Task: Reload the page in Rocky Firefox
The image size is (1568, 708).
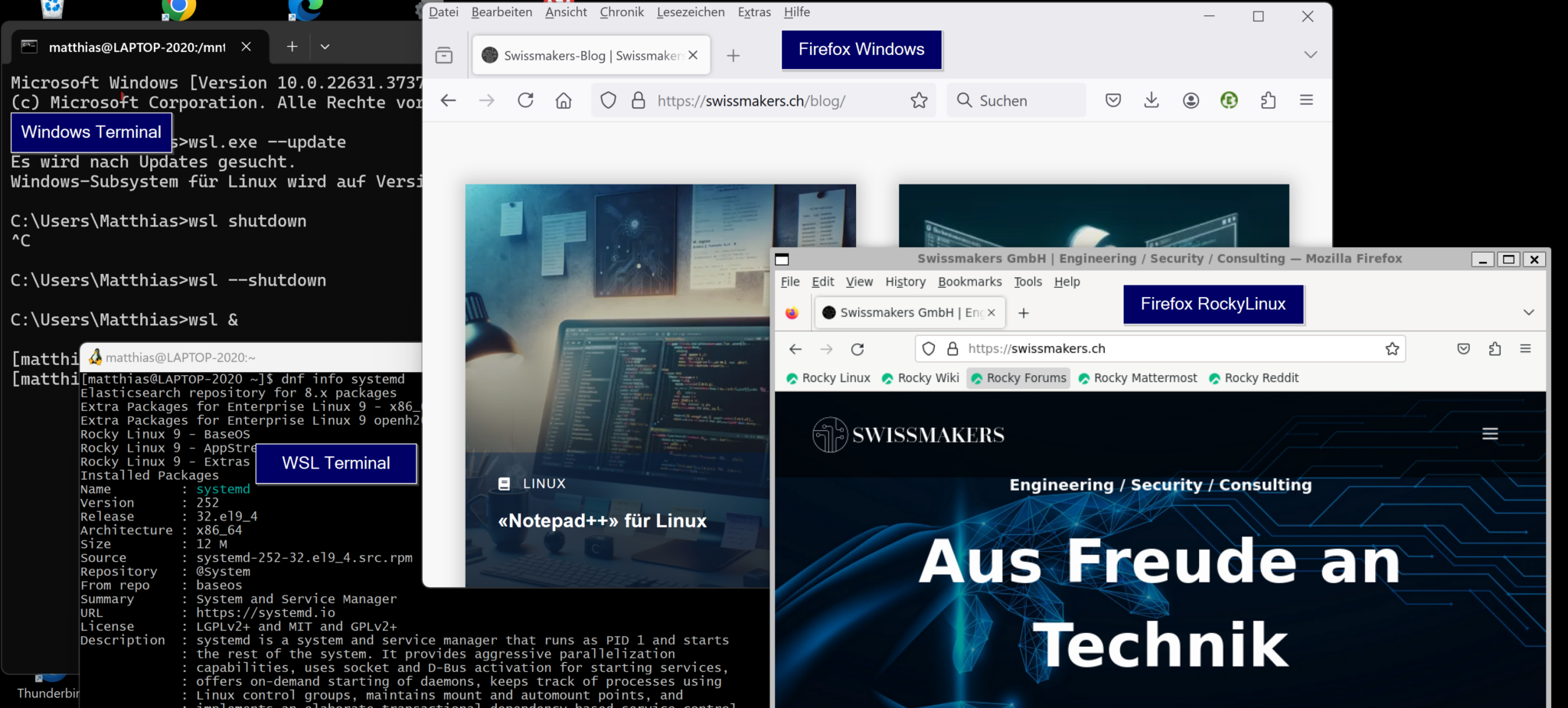Action: coord(857,348)
